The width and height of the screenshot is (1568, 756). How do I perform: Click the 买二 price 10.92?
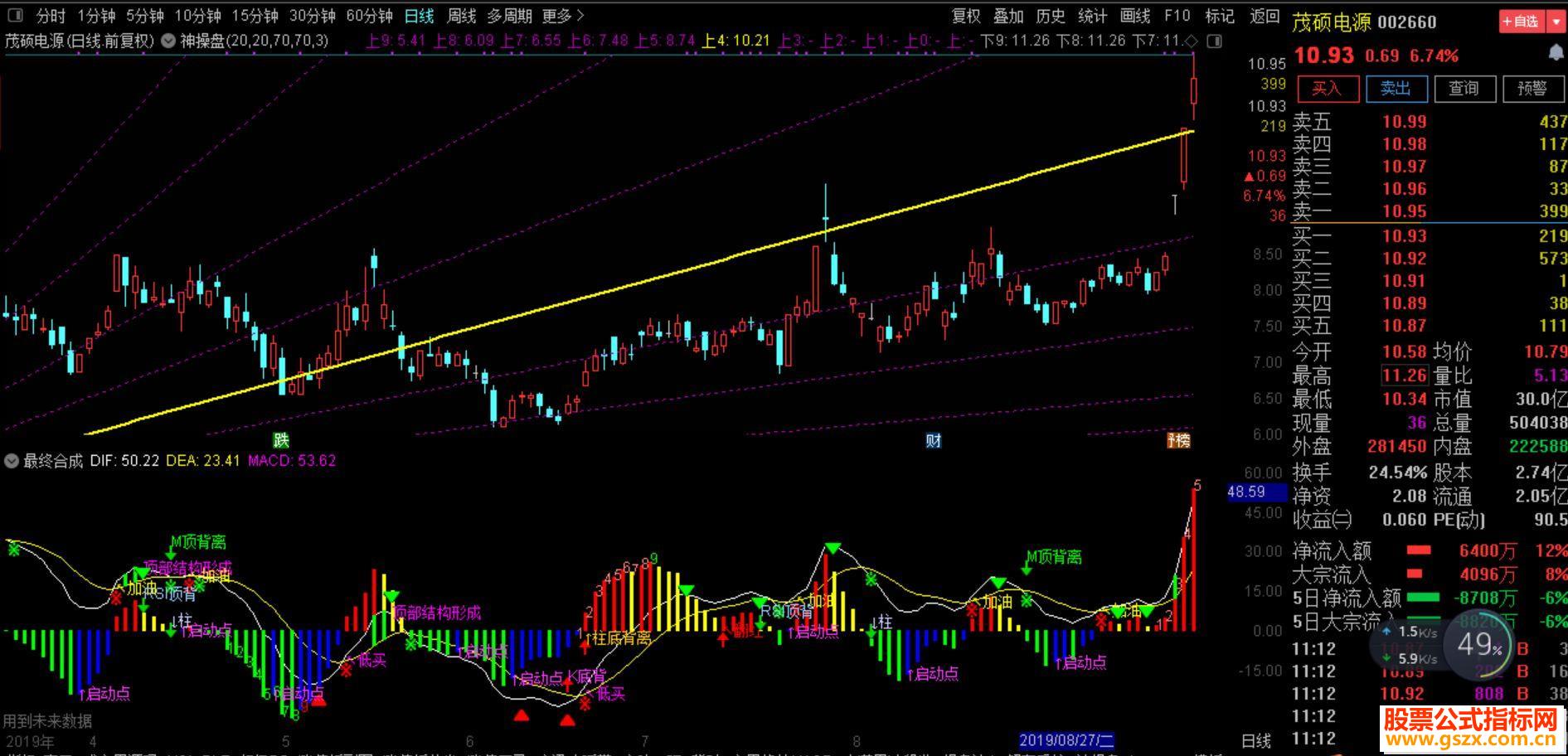click(1404, 259)
